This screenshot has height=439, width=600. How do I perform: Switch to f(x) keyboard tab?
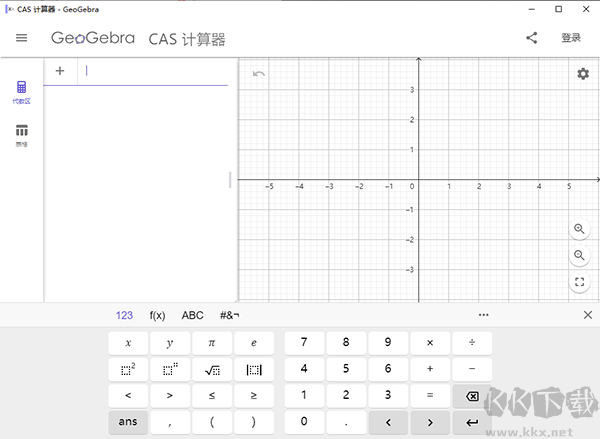pos(157,315)
